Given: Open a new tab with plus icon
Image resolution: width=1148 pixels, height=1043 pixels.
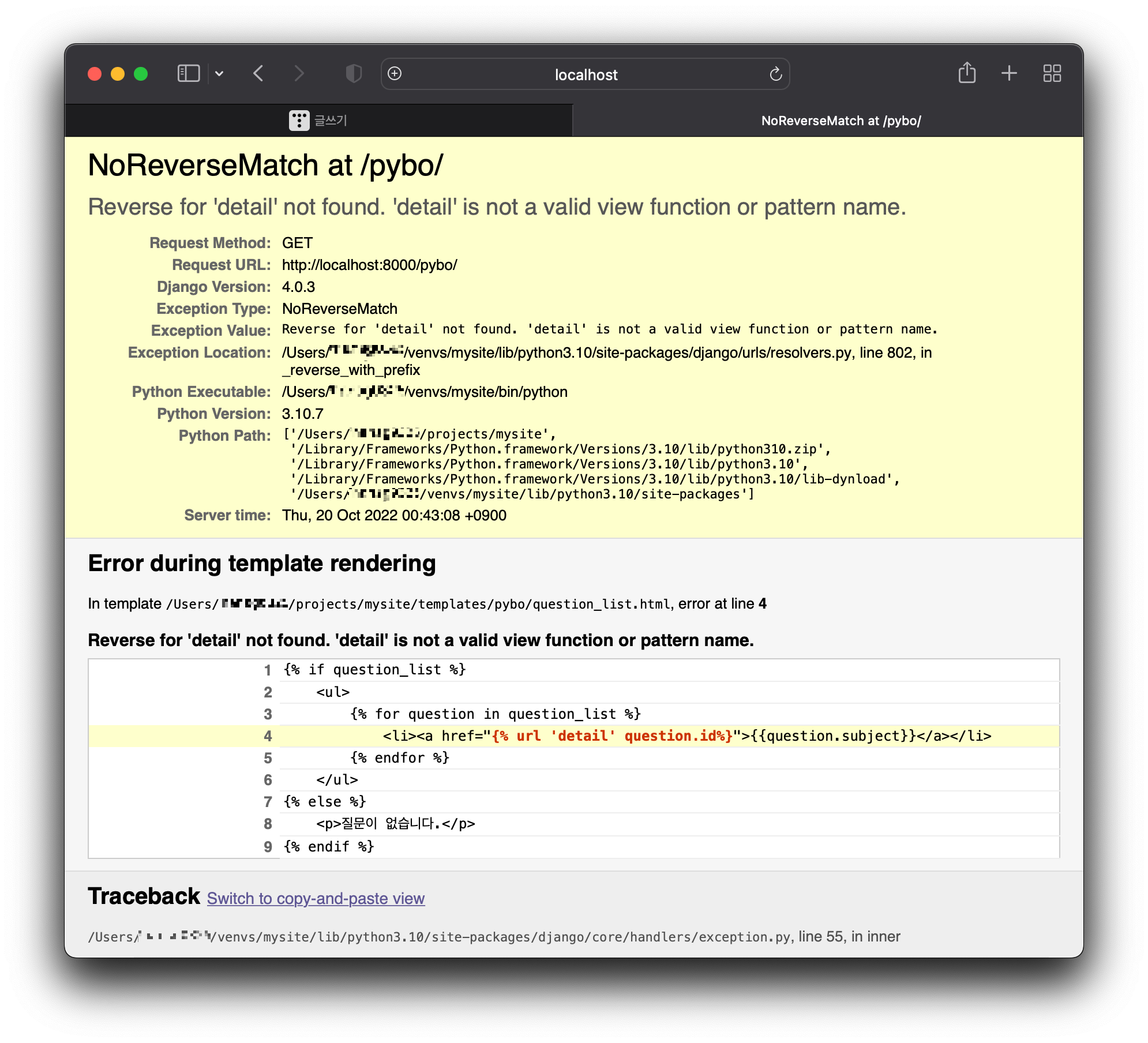Looking at the screenshot, I should click(x=1009, y=73).
